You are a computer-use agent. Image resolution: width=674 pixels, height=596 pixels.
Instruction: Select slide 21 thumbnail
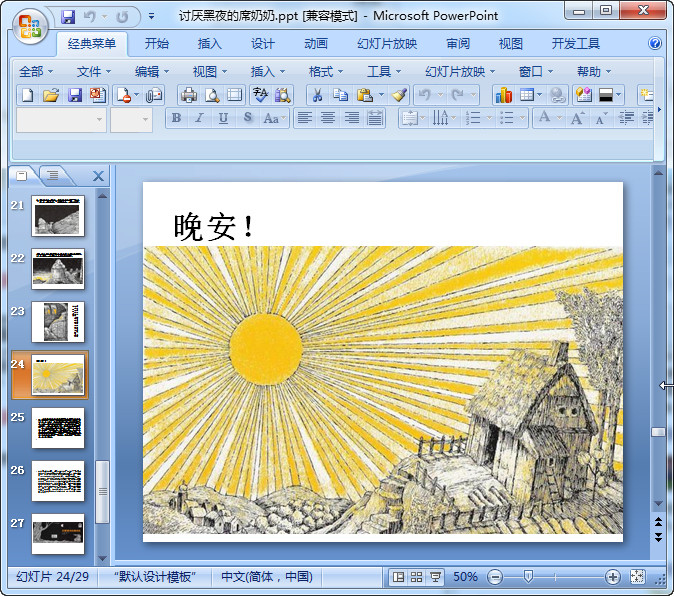pyautogui.click(x=58, y=216)
